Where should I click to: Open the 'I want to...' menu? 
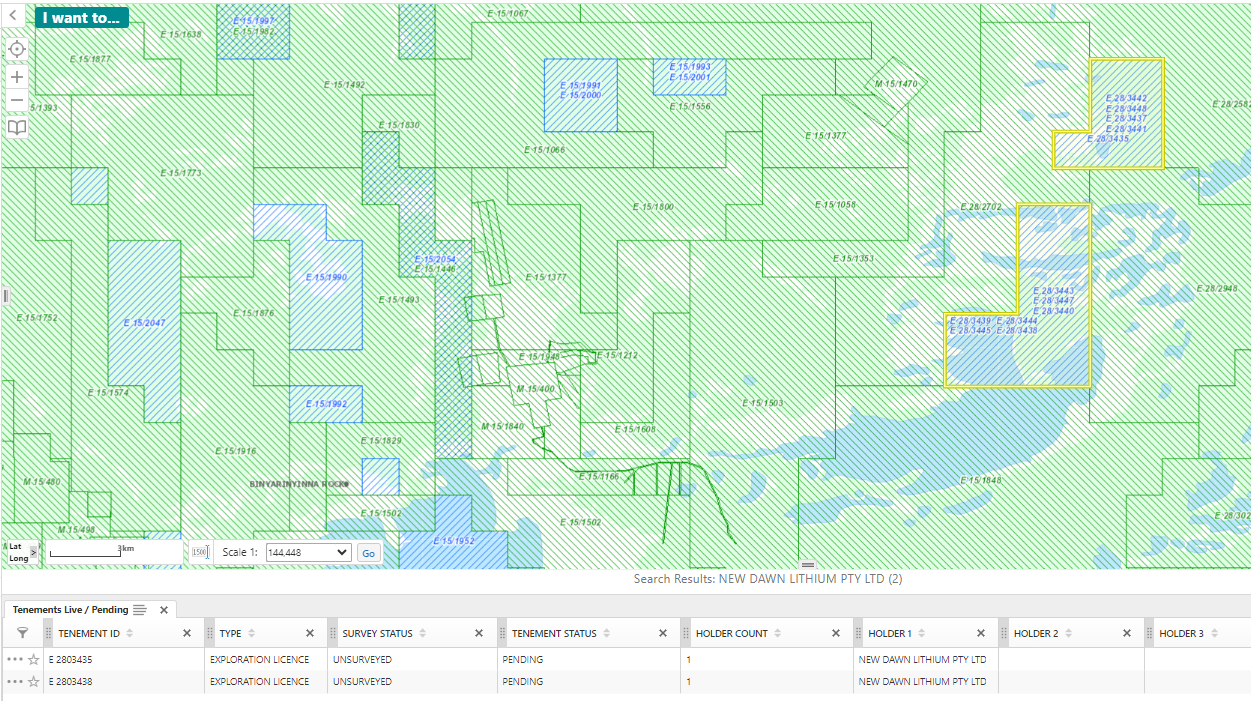(82, 17)
